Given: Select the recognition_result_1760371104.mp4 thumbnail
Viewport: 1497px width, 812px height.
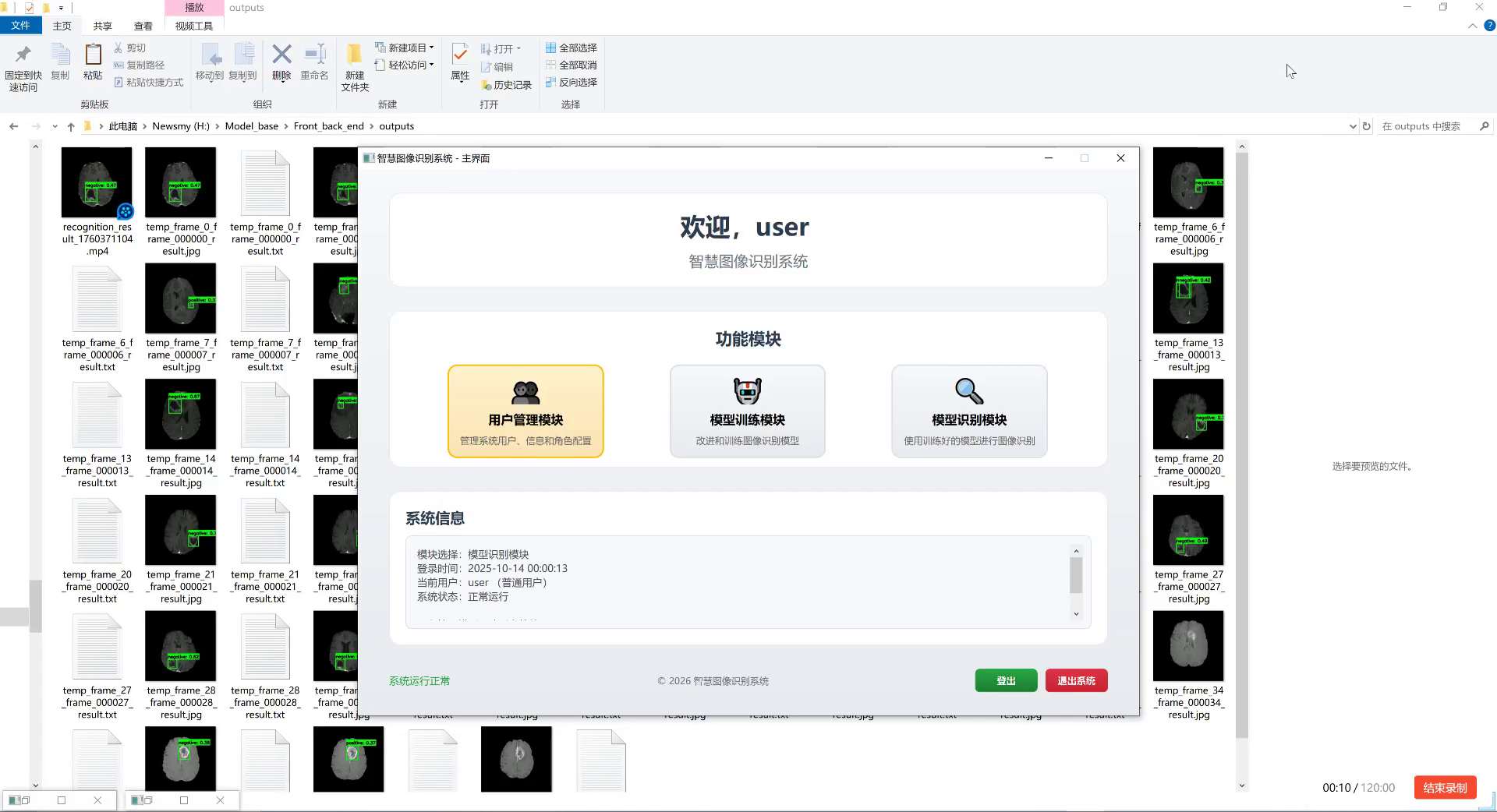Looking at the screenshot, I should point(97,182).
